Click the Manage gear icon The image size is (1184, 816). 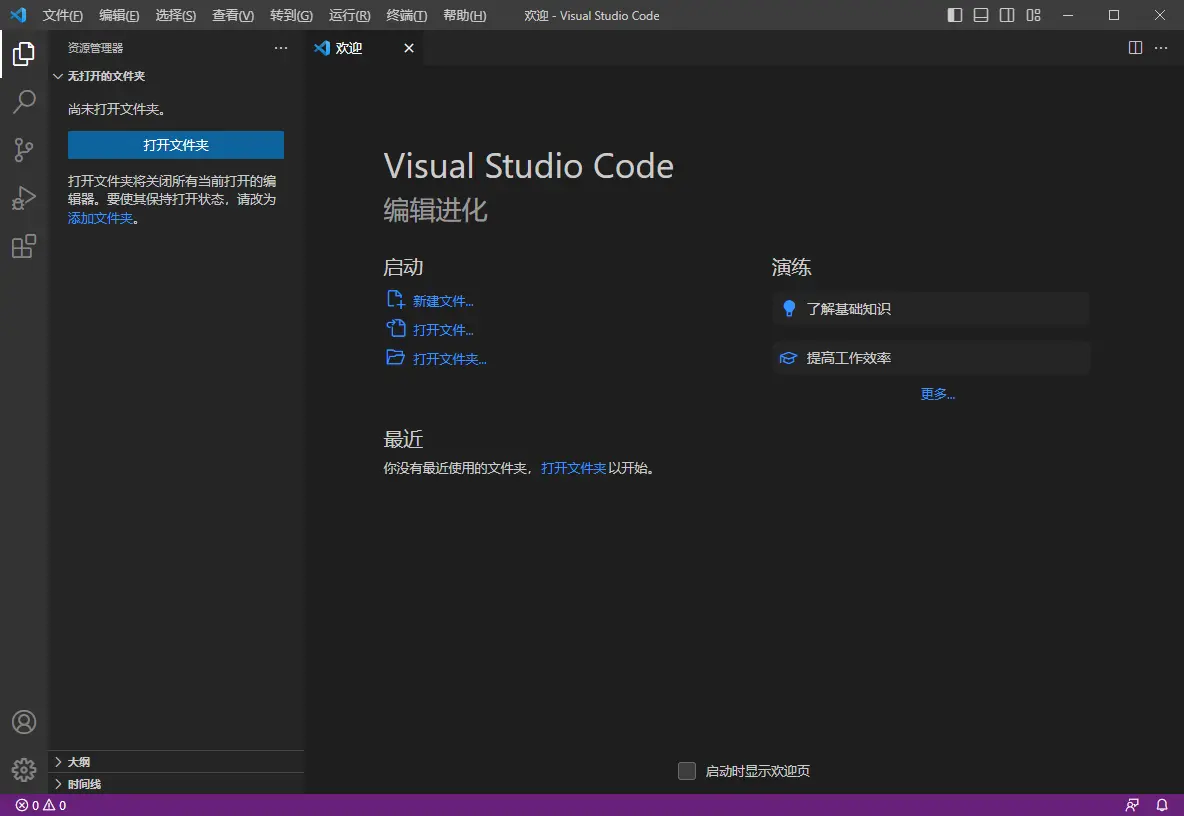coord(24,770)
